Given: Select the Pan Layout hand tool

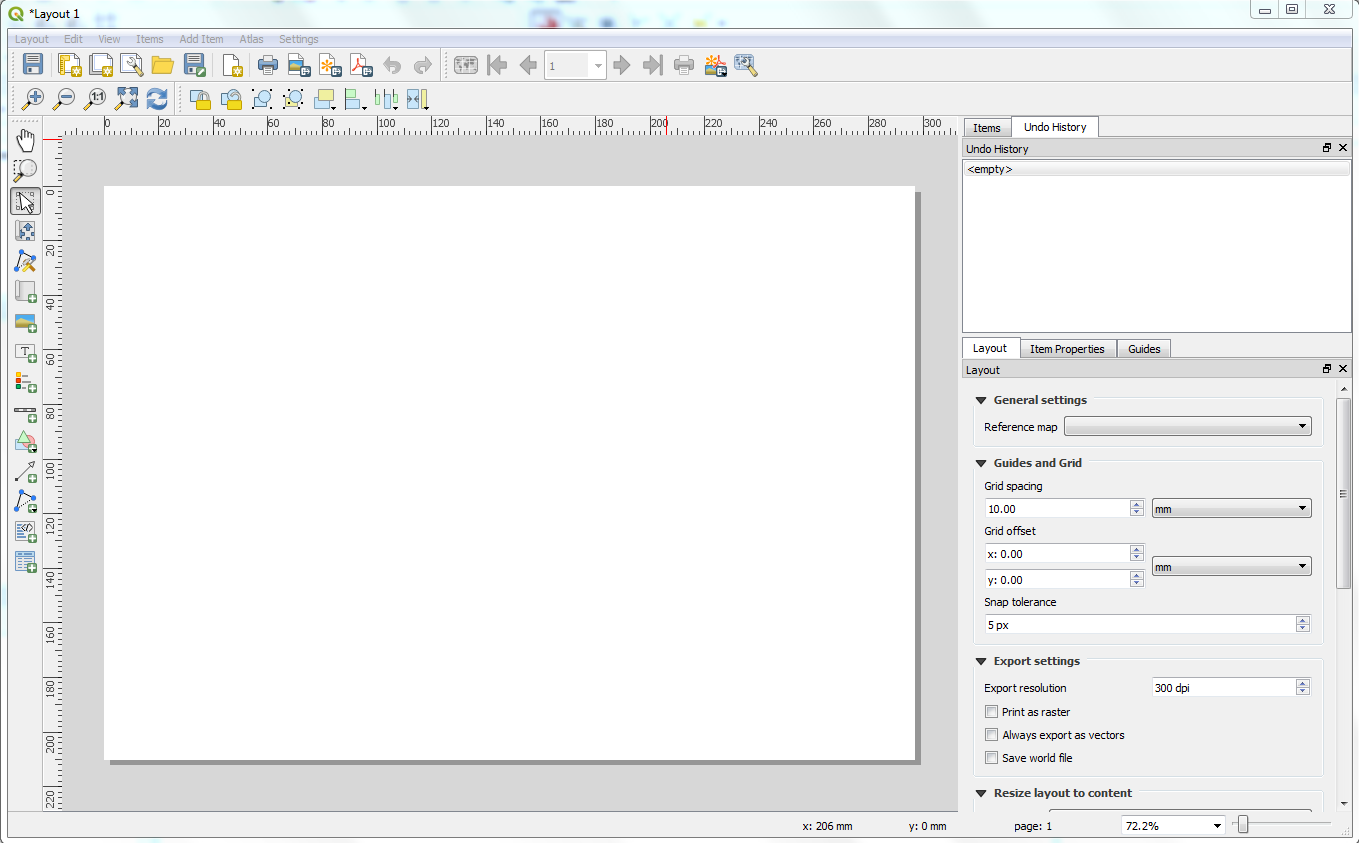Looking at the screenshot, I should pyautogui.click(x=25, y=141).
